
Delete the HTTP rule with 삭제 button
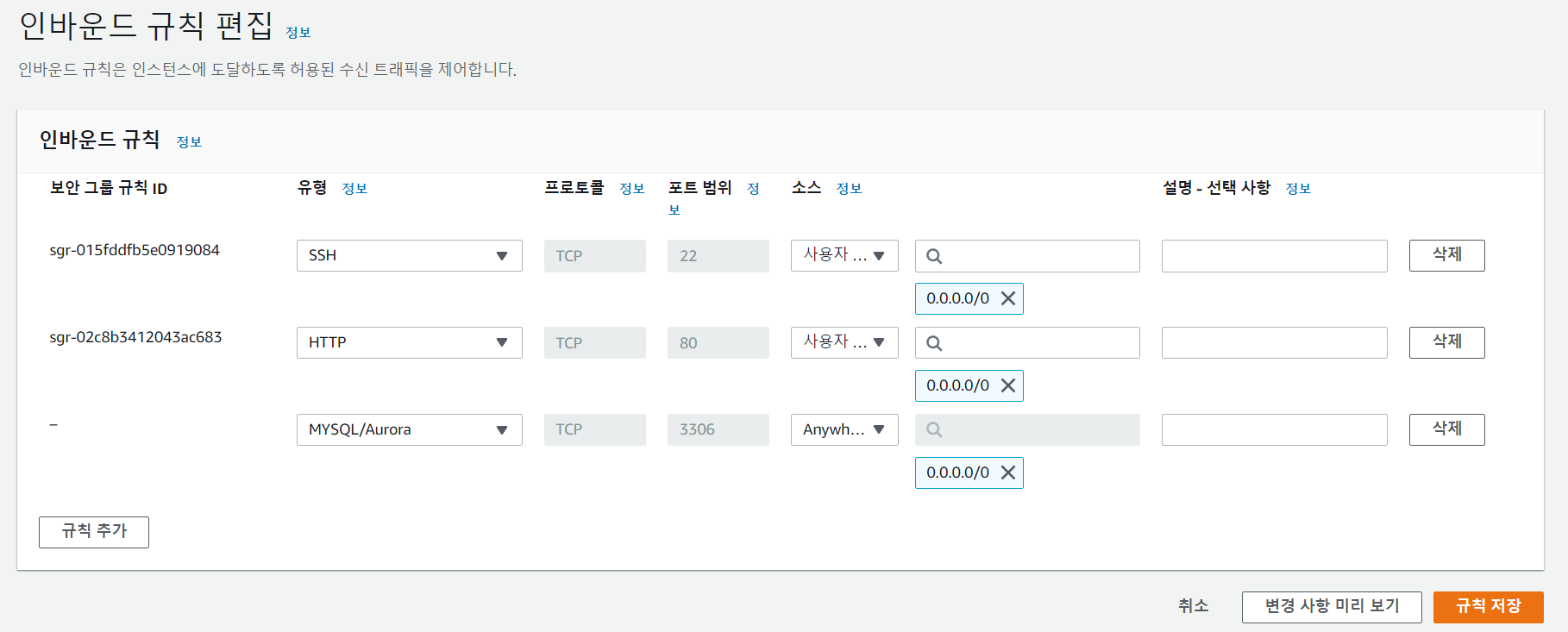[x=1446, y=342]
